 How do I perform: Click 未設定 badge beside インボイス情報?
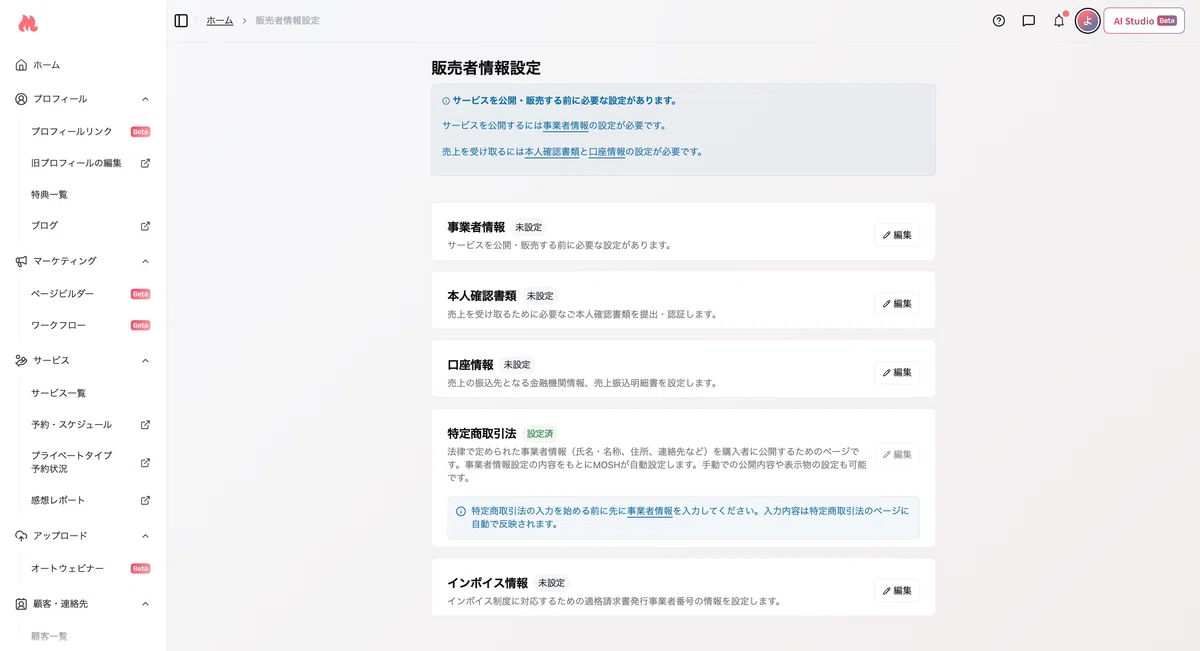[x=551, y=583]
